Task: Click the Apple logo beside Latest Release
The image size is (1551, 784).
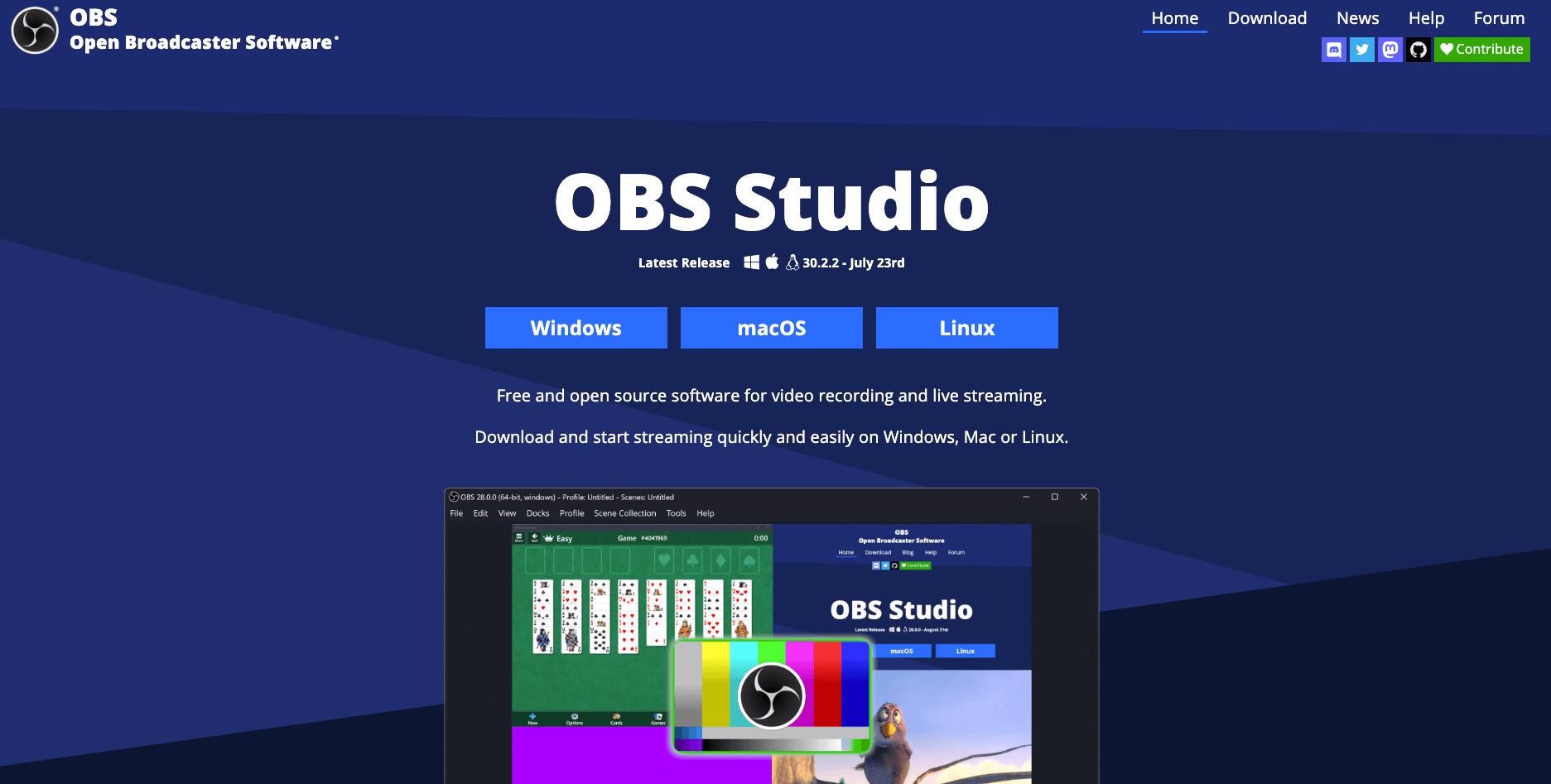Action: (772, 262)
